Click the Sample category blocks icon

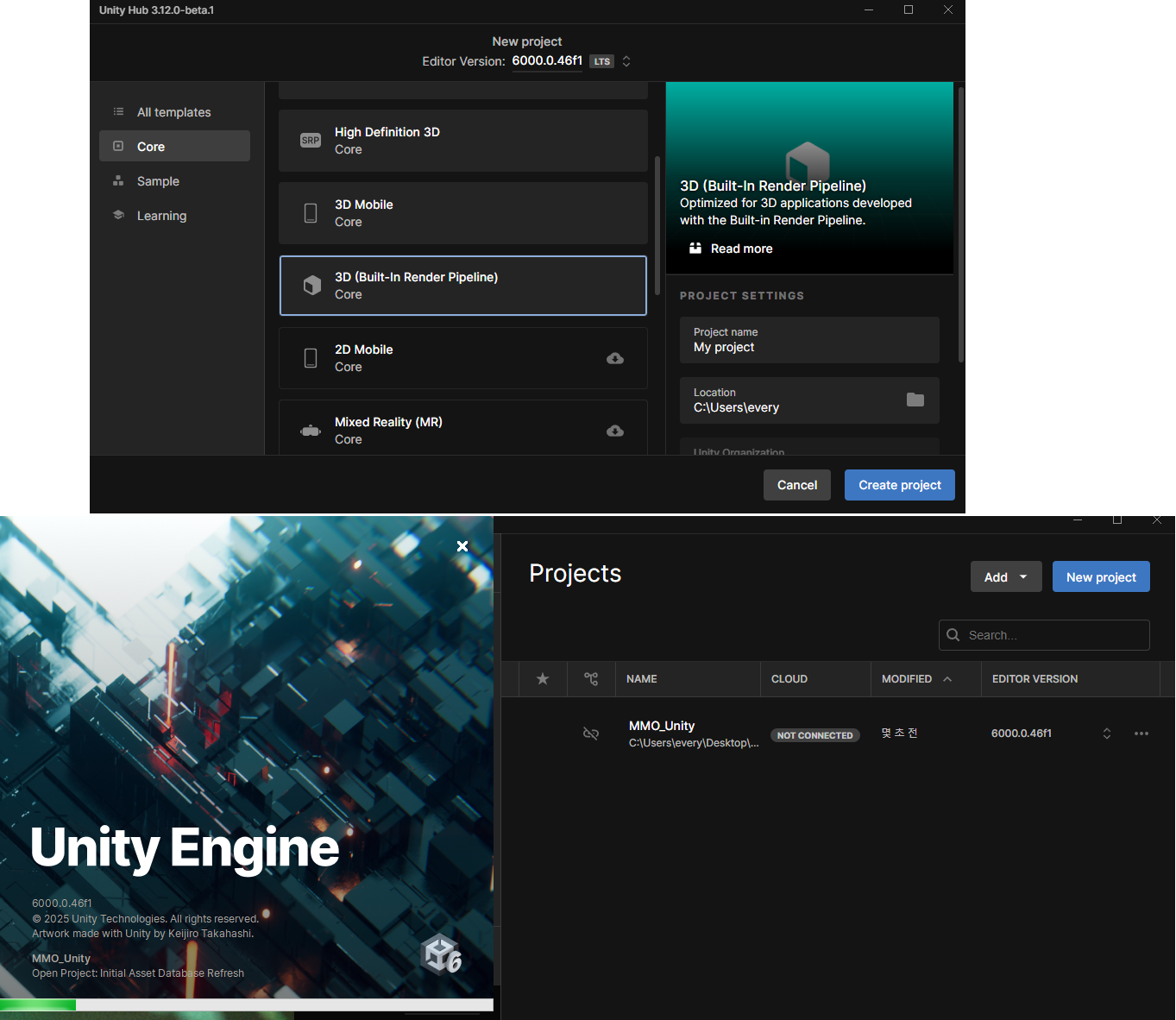click(118, 181)
